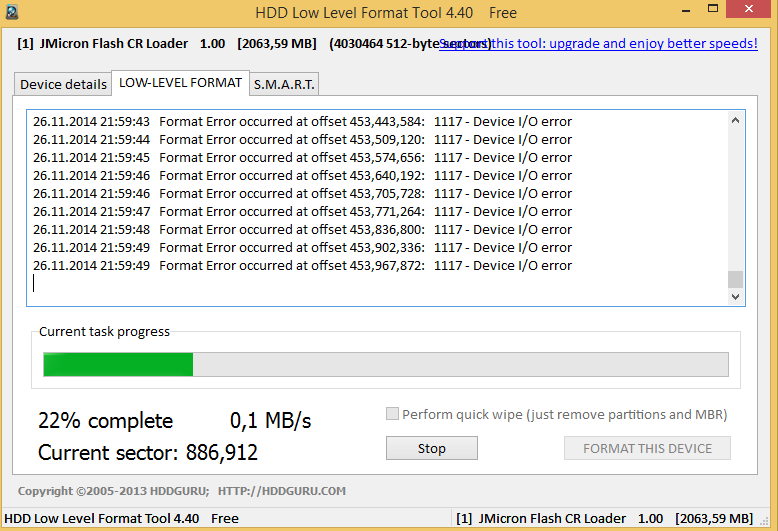Switch to the Device details tab

(x=63, y=85)
